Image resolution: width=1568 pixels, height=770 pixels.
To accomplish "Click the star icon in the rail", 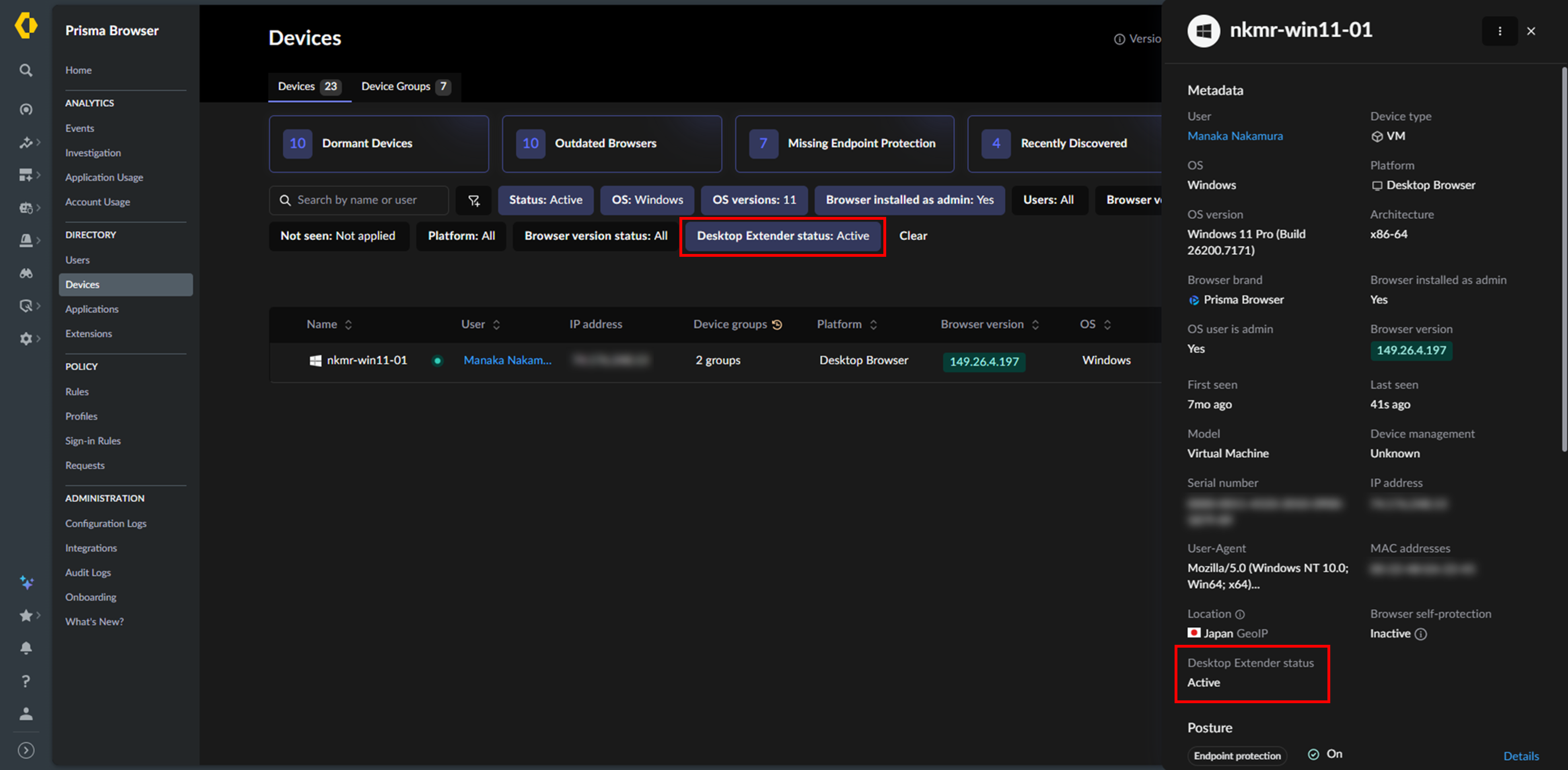I will [x=26, y=616].
